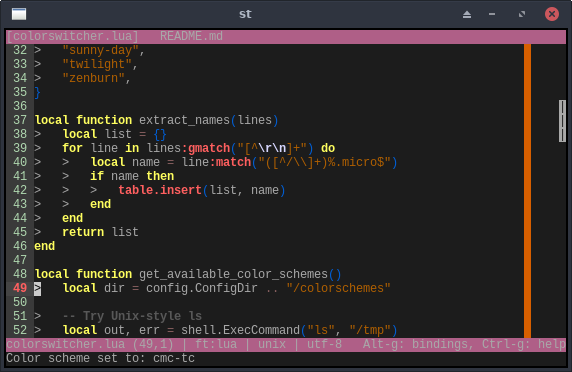Minimize the st terminal window
Screen dimensions: 572x372
[x=492, y=14]
